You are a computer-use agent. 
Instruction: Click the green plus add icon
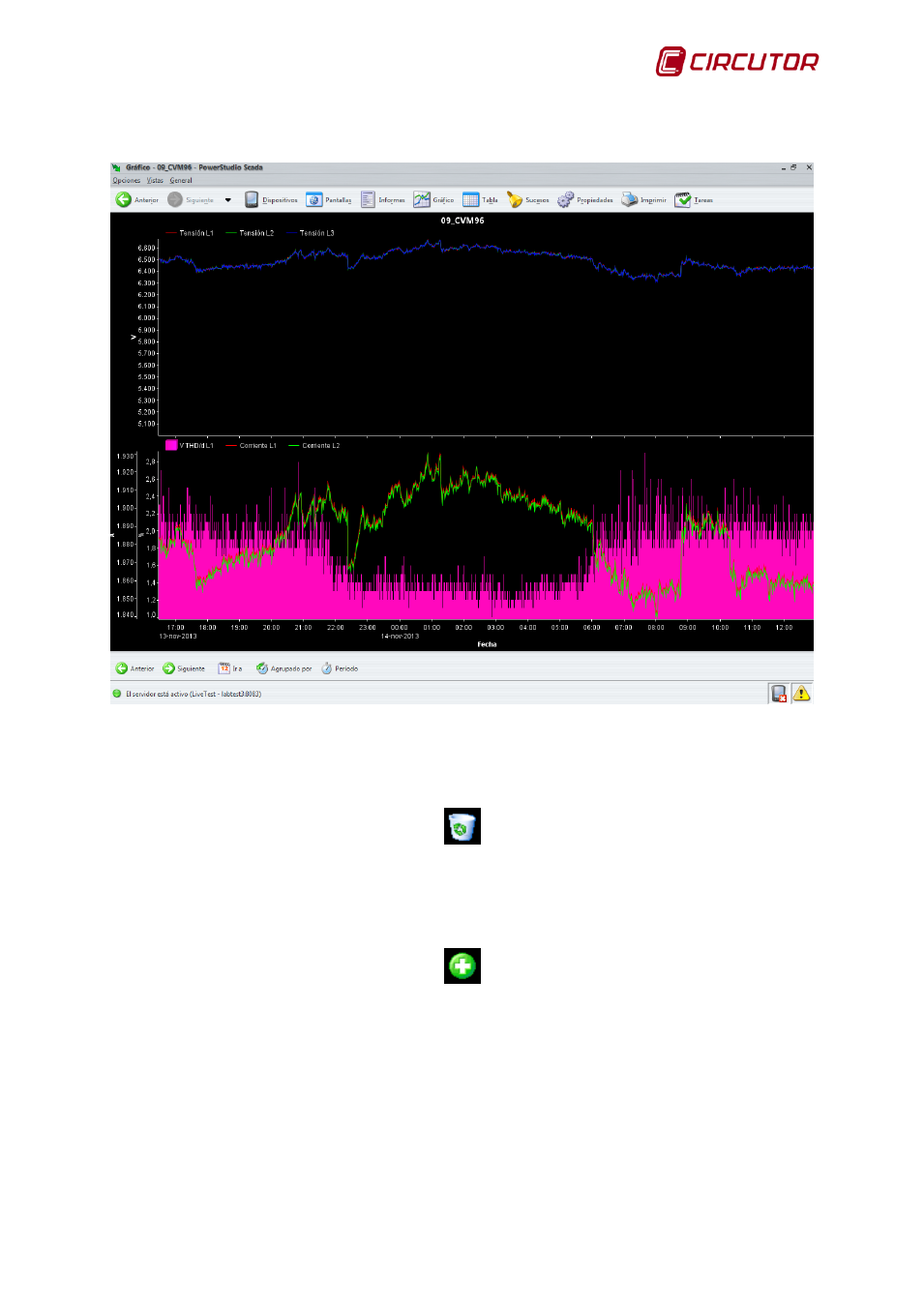click(x=462, y=965)
